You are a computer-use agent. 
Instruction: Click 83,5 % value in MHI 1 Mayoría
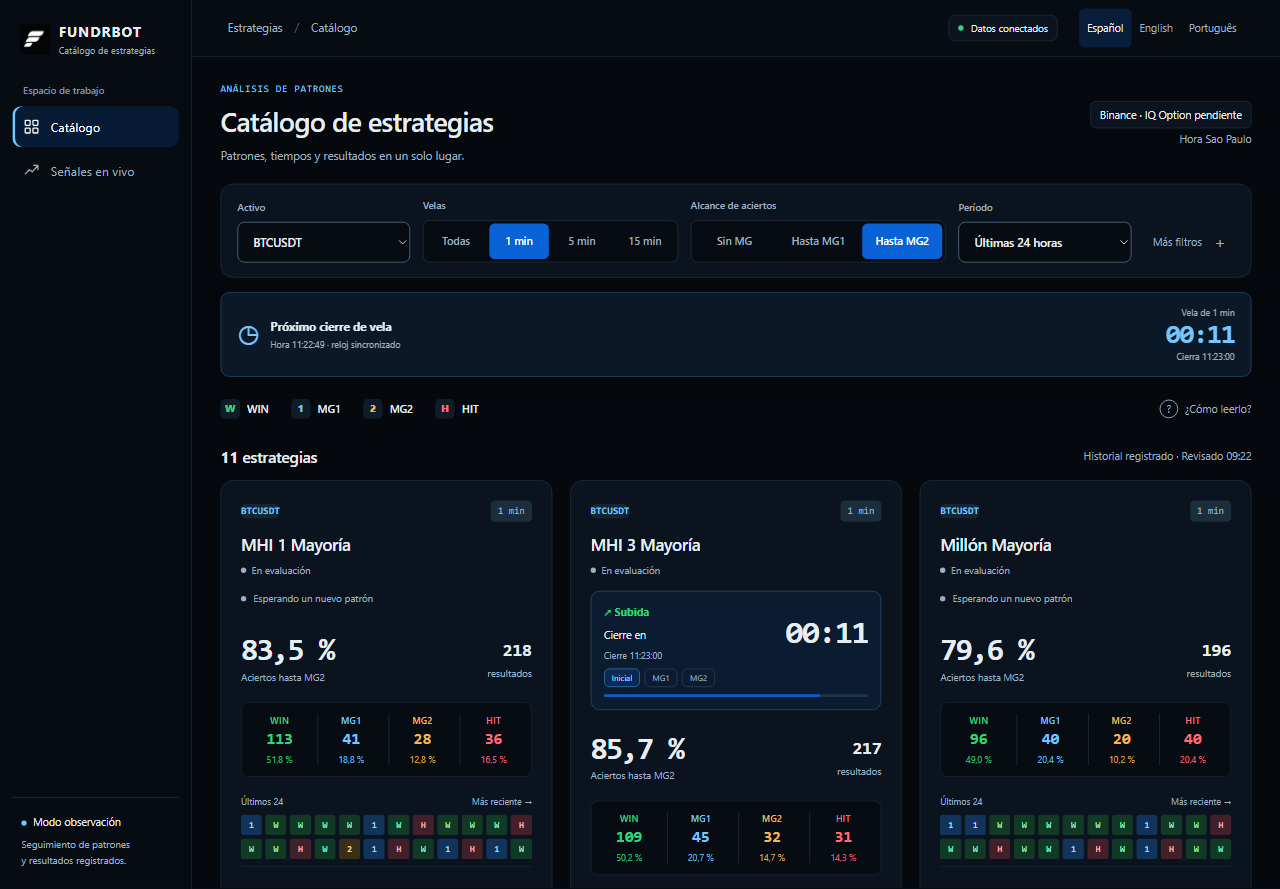click(289, 650)
